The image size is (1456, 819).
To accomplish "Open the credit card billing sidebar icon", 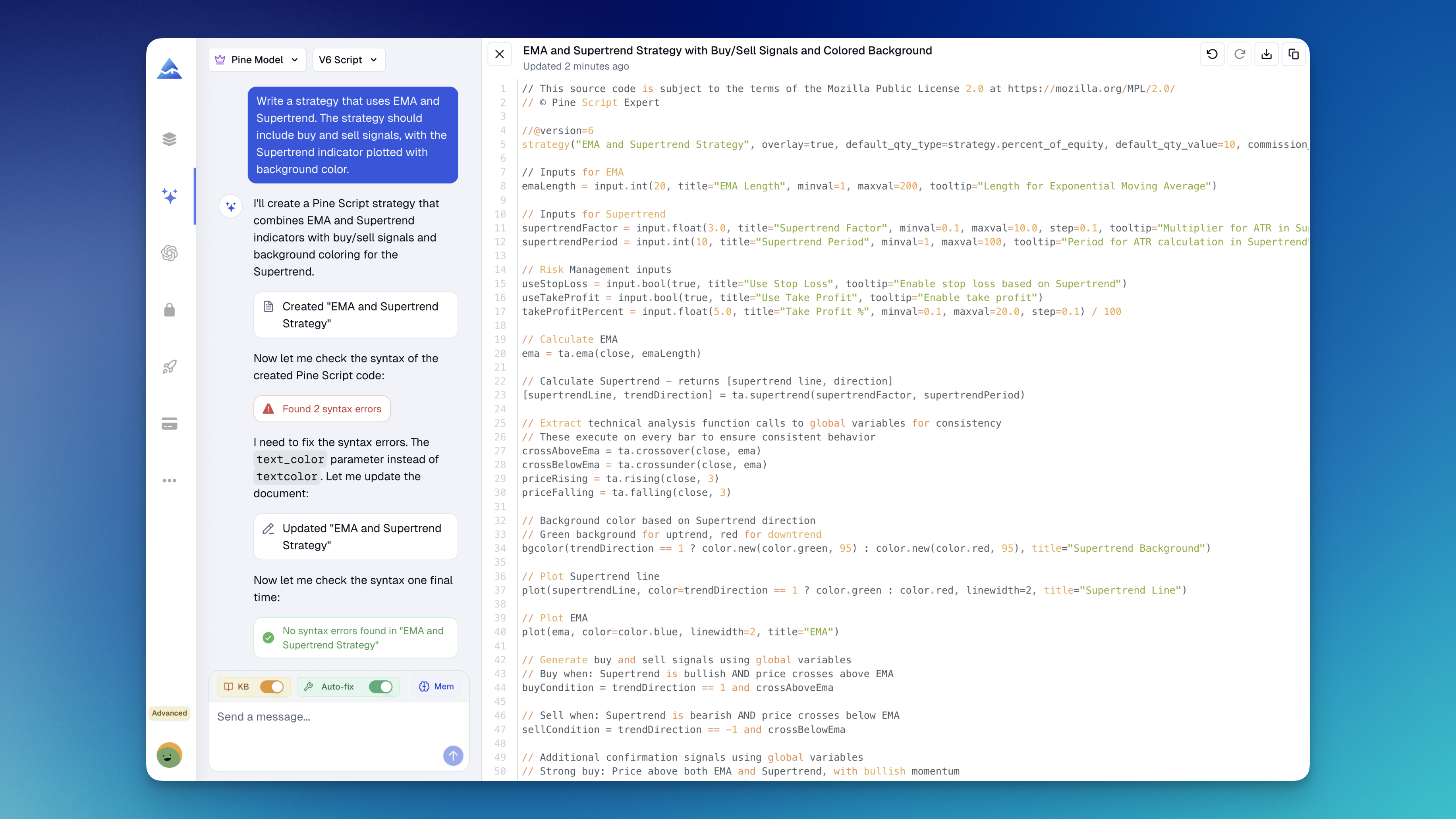I will [x=169, y=424].
